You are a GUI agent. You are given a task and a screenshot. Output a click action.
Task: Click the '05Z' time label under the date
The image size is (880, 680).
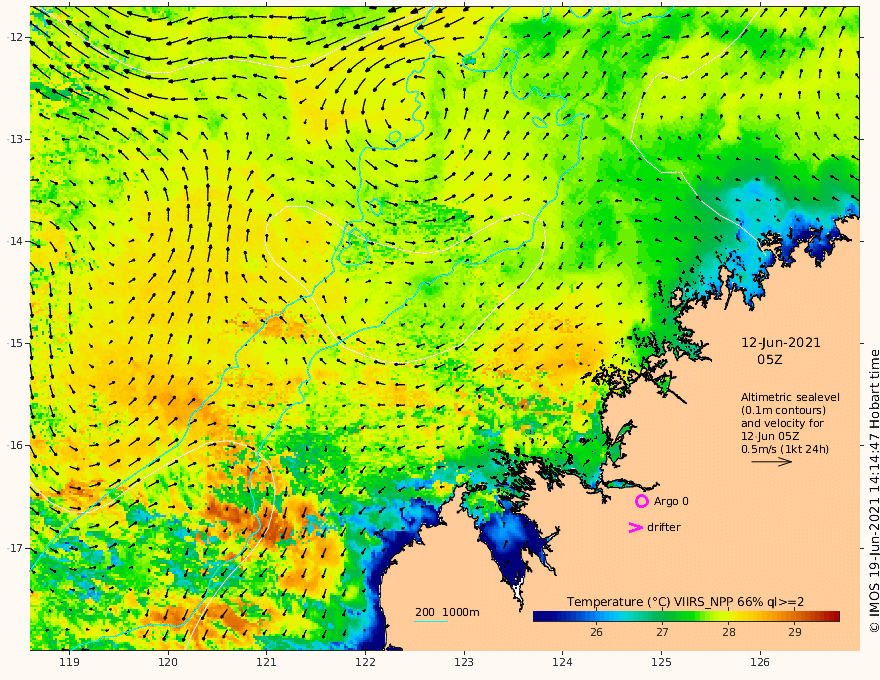(x=769, y=360)
